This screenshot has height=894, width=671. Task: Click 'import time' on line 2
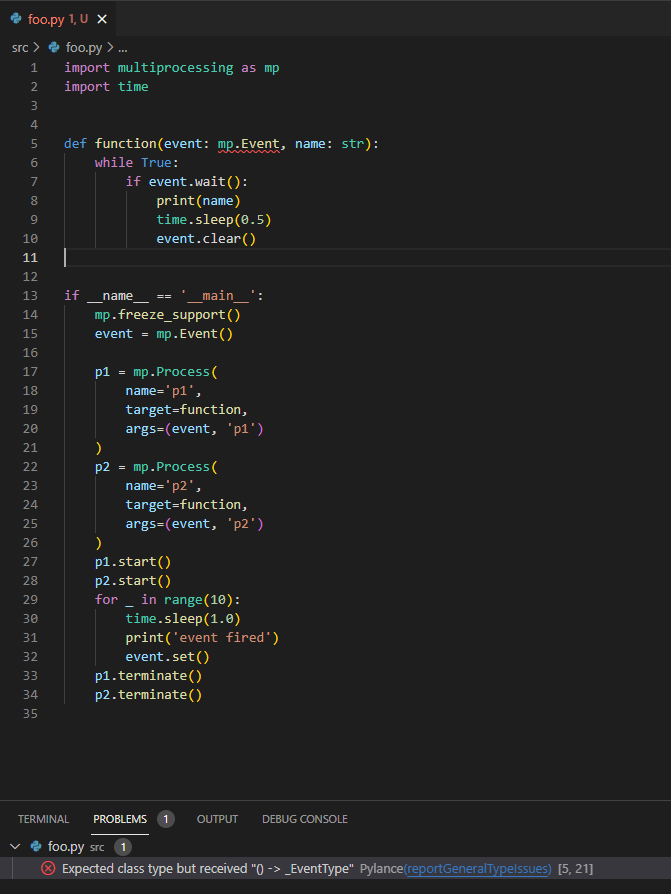(x=106, y=87)
